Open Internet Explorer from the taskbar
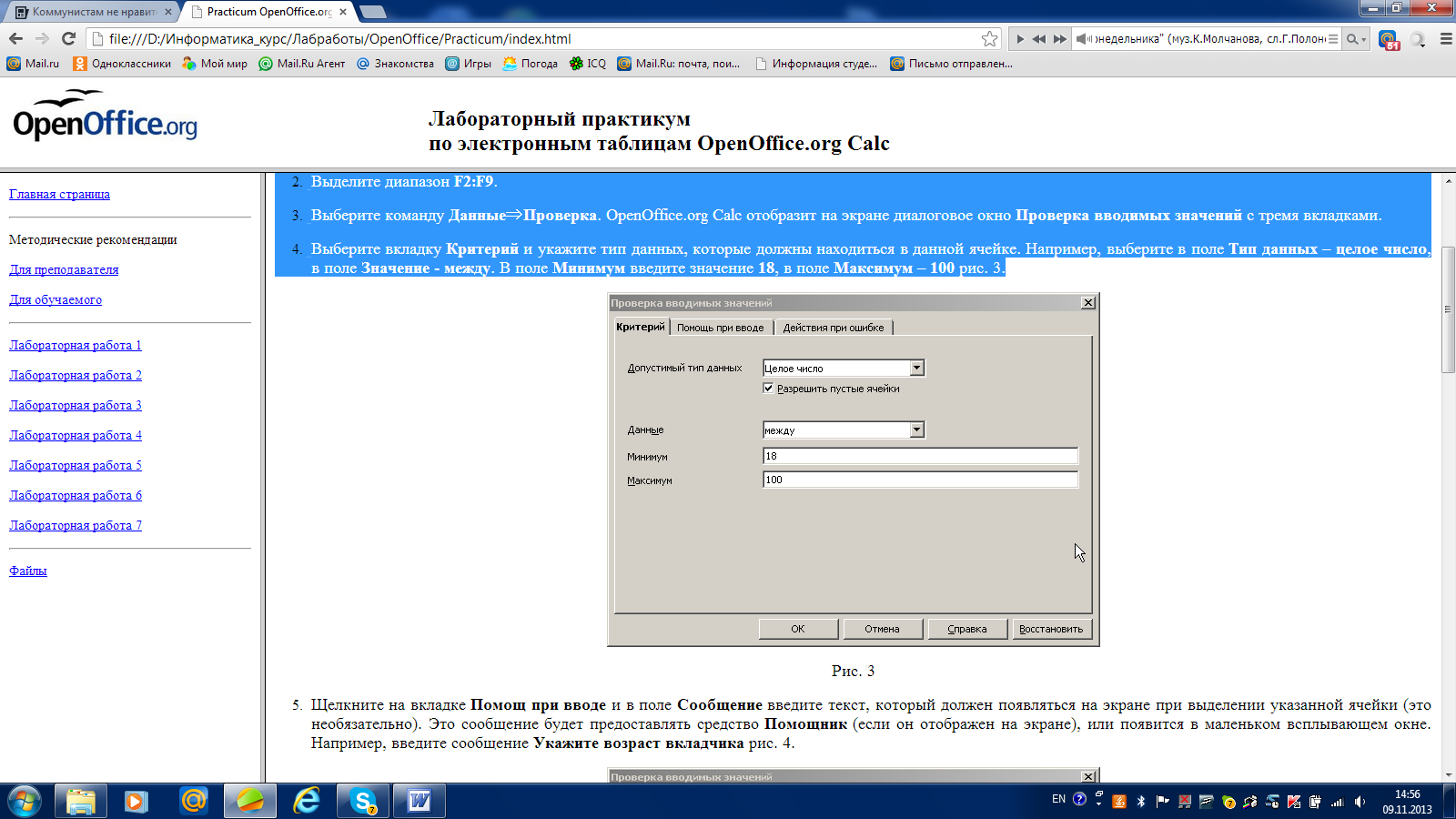 click(307, 801)
